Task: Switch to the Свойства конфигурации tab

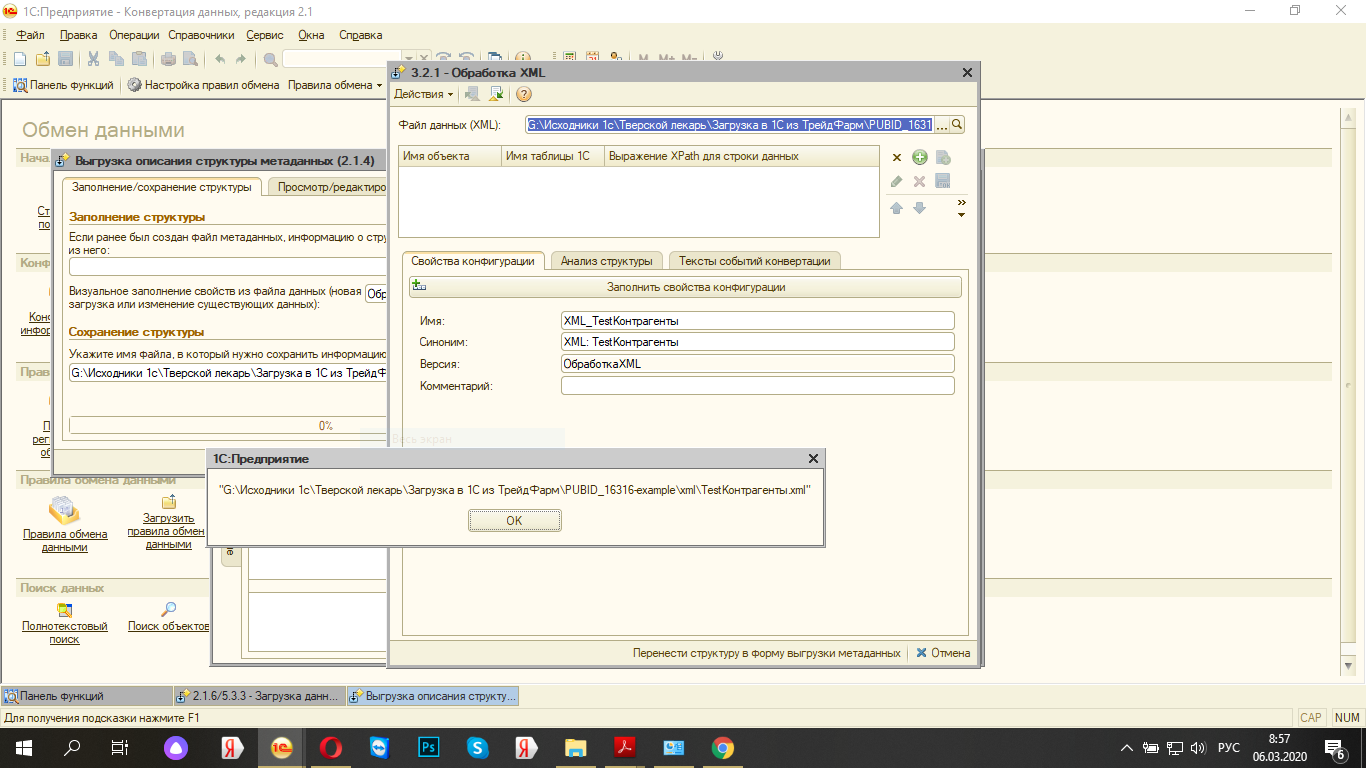Action: point(473,261)
